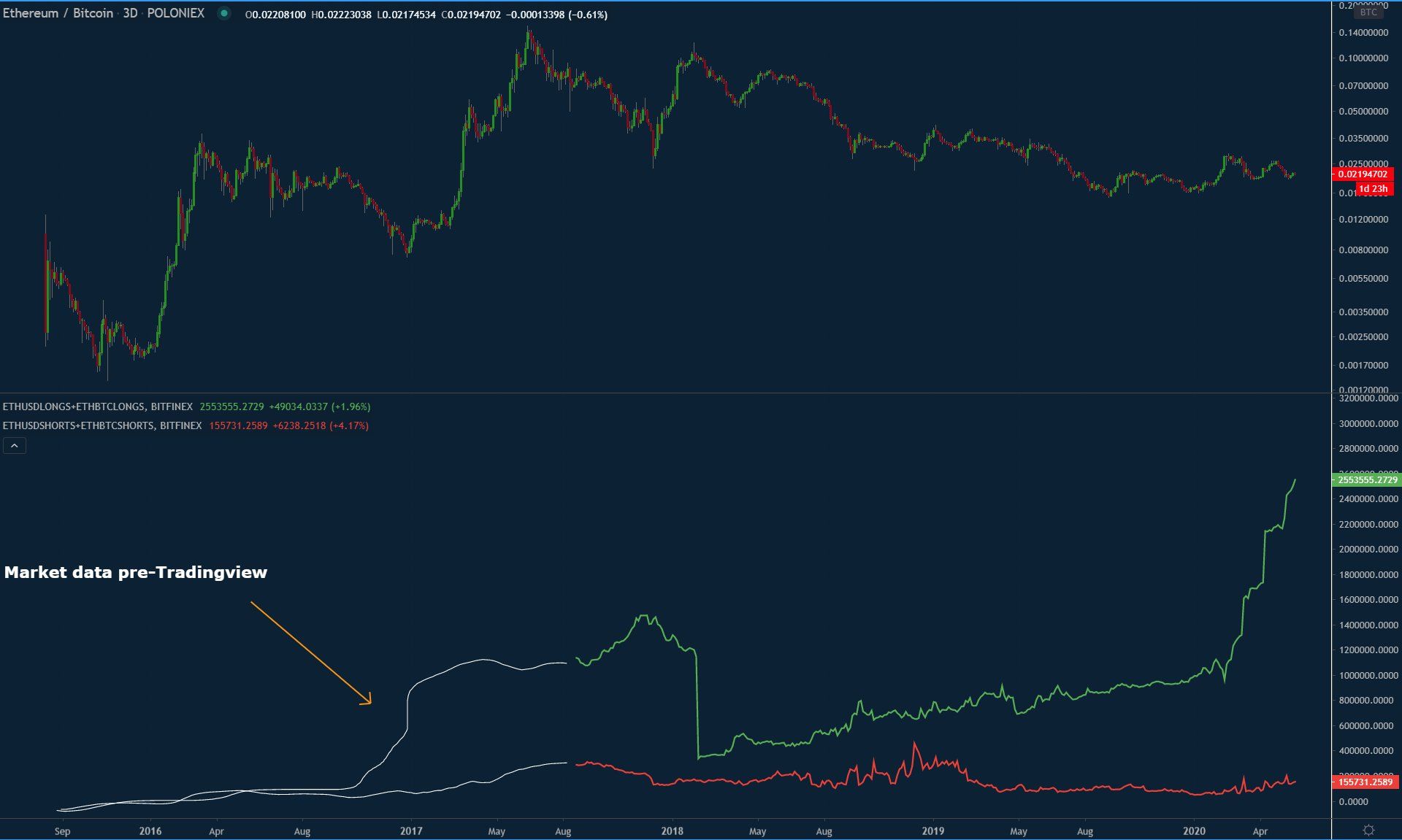Click the 1d 23h countdown label

(1373, 189)
